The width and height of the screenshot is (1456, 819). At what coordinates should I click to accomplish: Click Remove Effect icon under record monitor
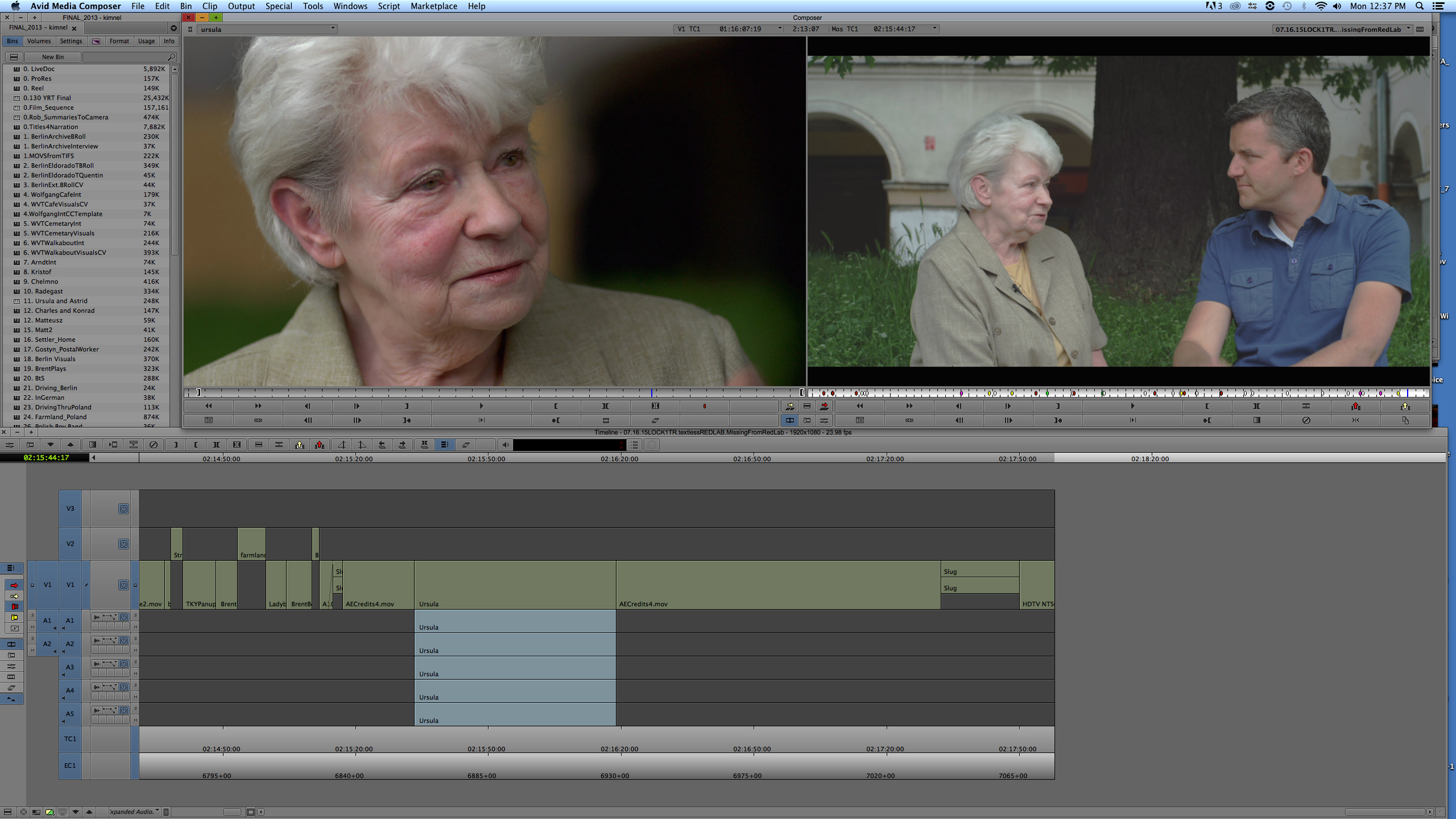click(x=1306, y=420)
